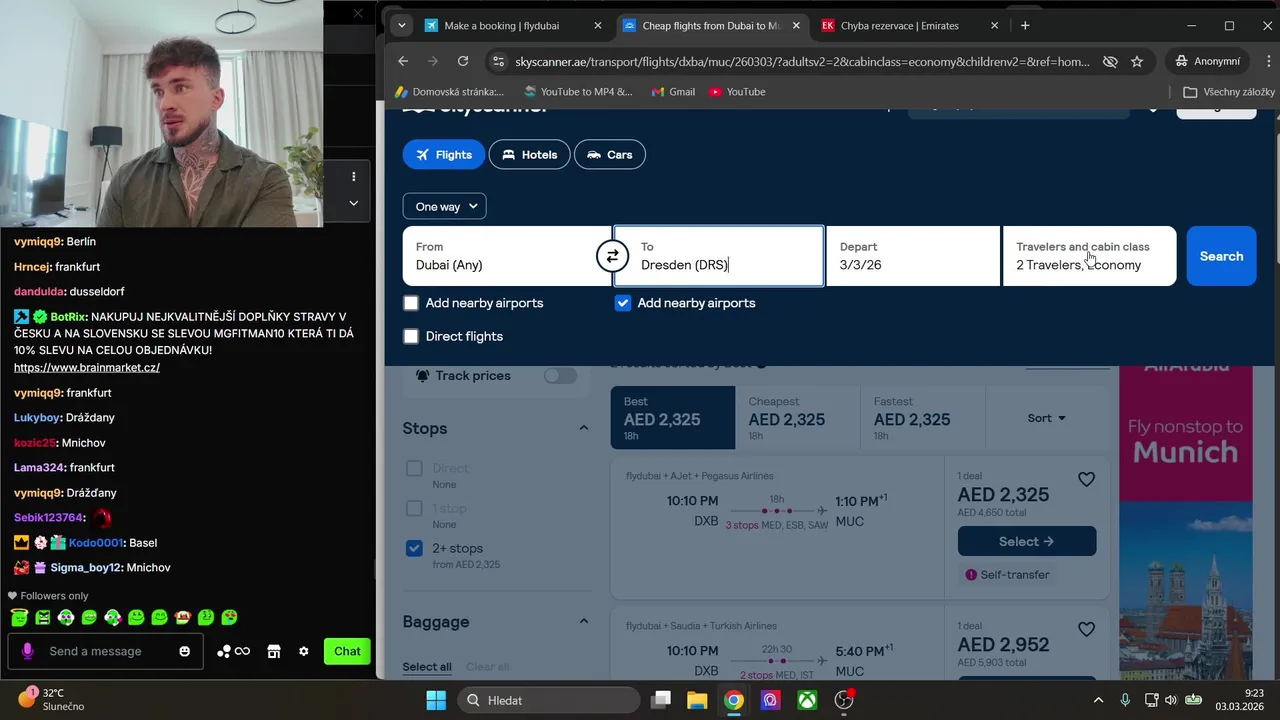Click the browser forward arrow
Screen dimensions: 1280x720
click(x=433, y=61)
